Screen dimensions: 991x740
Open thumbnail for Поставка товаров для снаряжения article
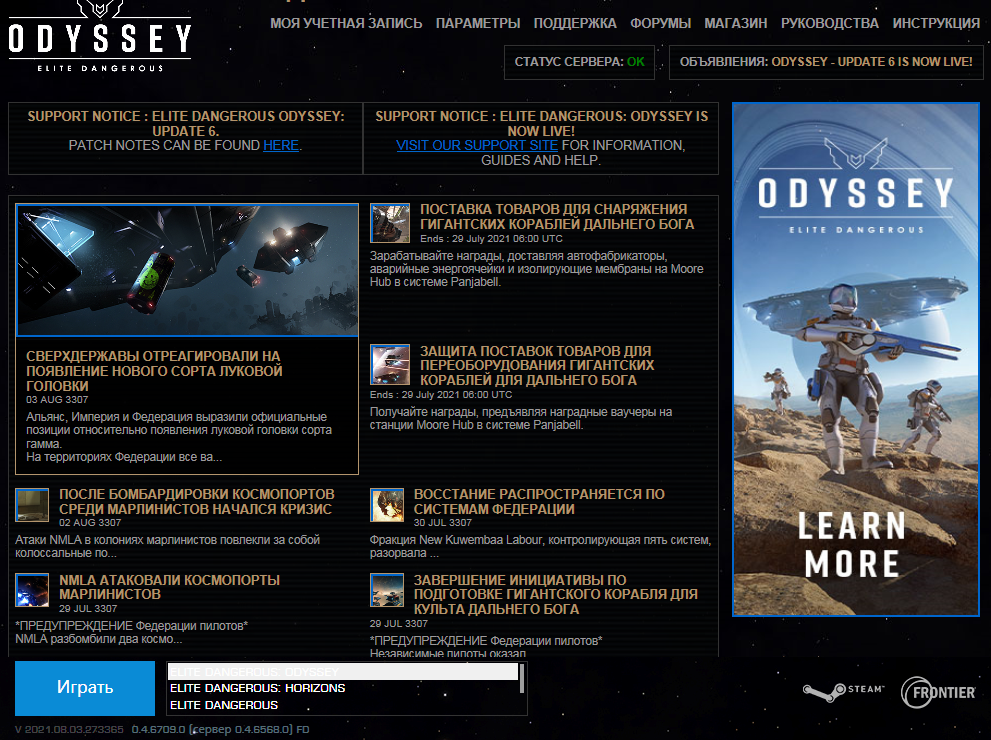390,223
